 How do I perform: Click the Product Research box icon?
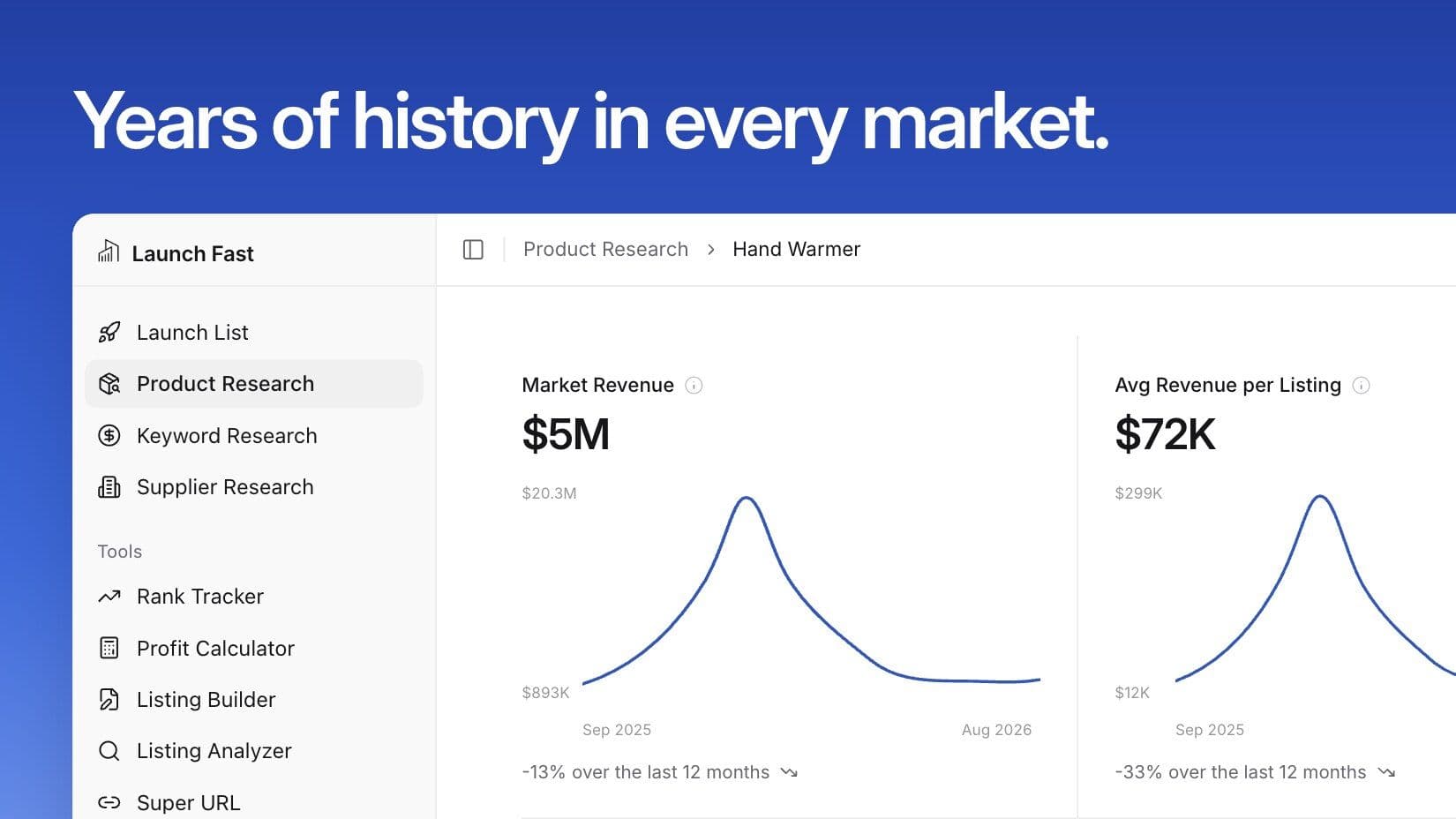tap(109, 384)
